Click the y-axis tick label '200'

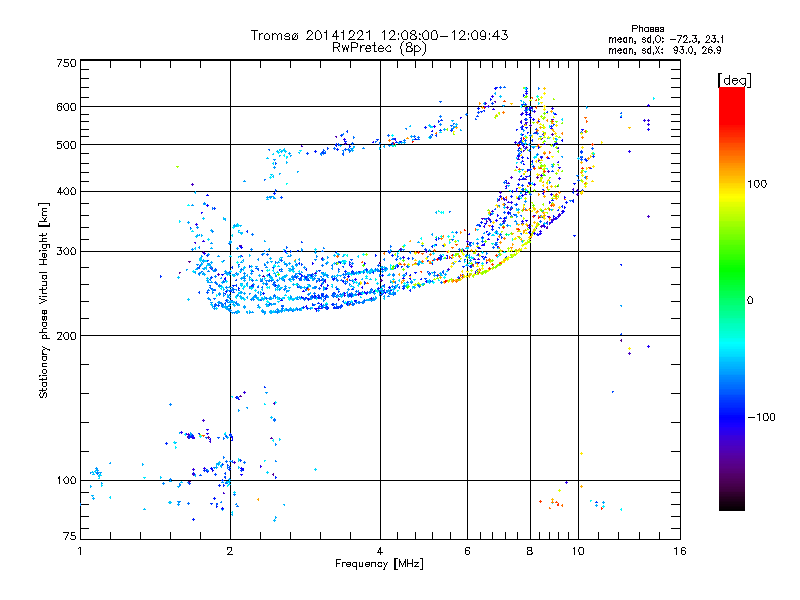[x=66, y=336]
